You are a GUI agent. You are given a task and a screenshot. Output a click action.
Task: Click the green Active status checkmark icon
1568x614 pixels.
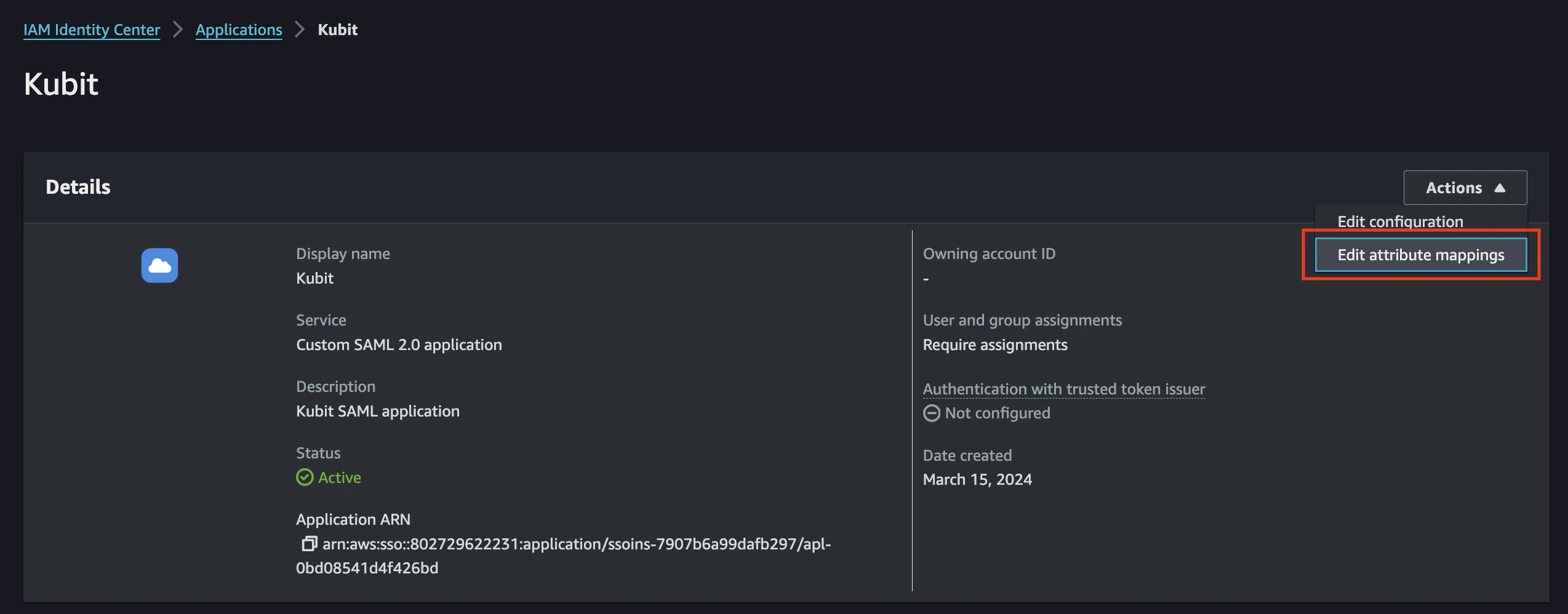tap(305, 477)
